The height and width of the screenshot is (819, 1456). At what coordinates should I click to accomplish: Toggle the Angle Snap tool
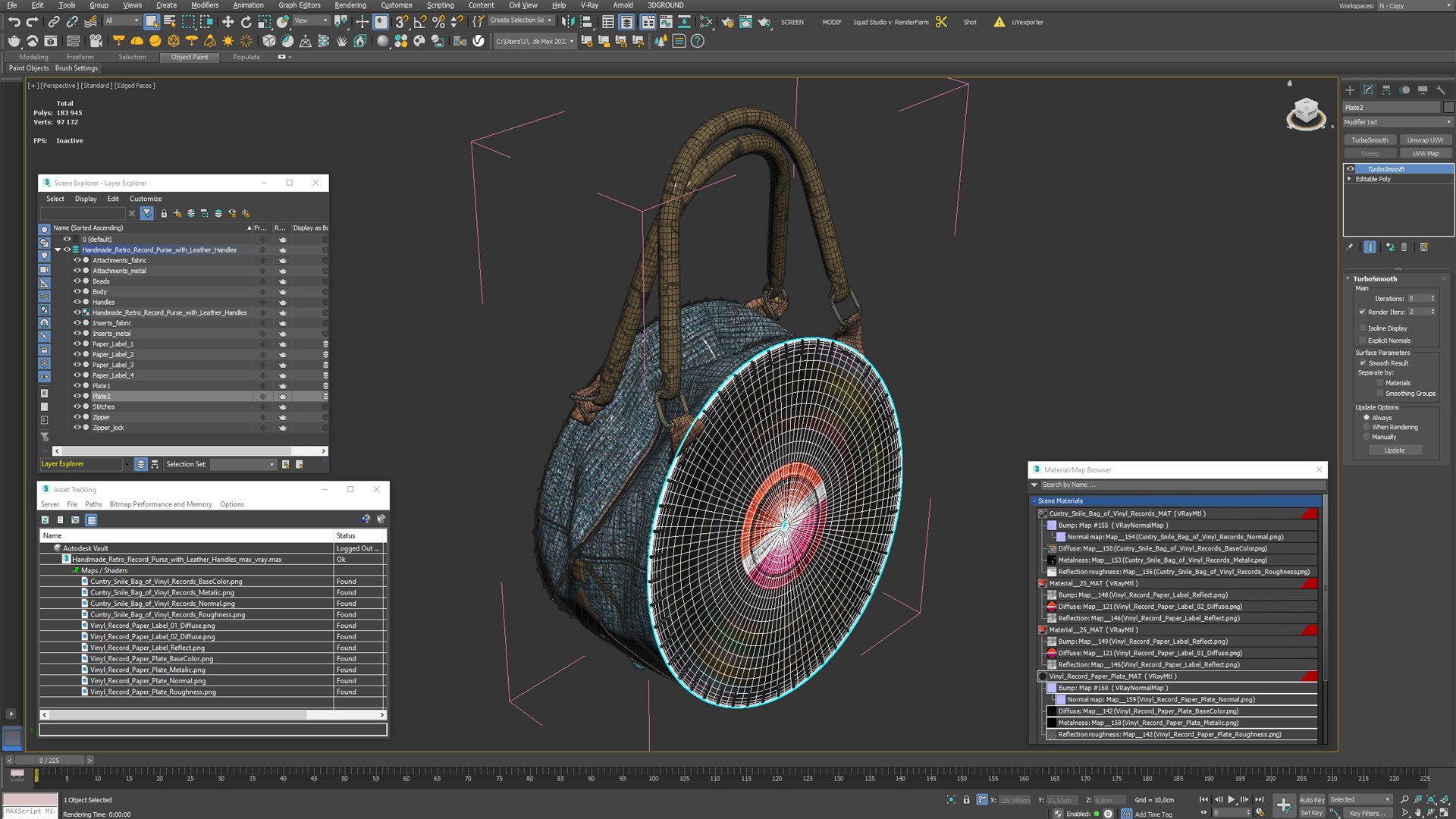click(420, 22)
